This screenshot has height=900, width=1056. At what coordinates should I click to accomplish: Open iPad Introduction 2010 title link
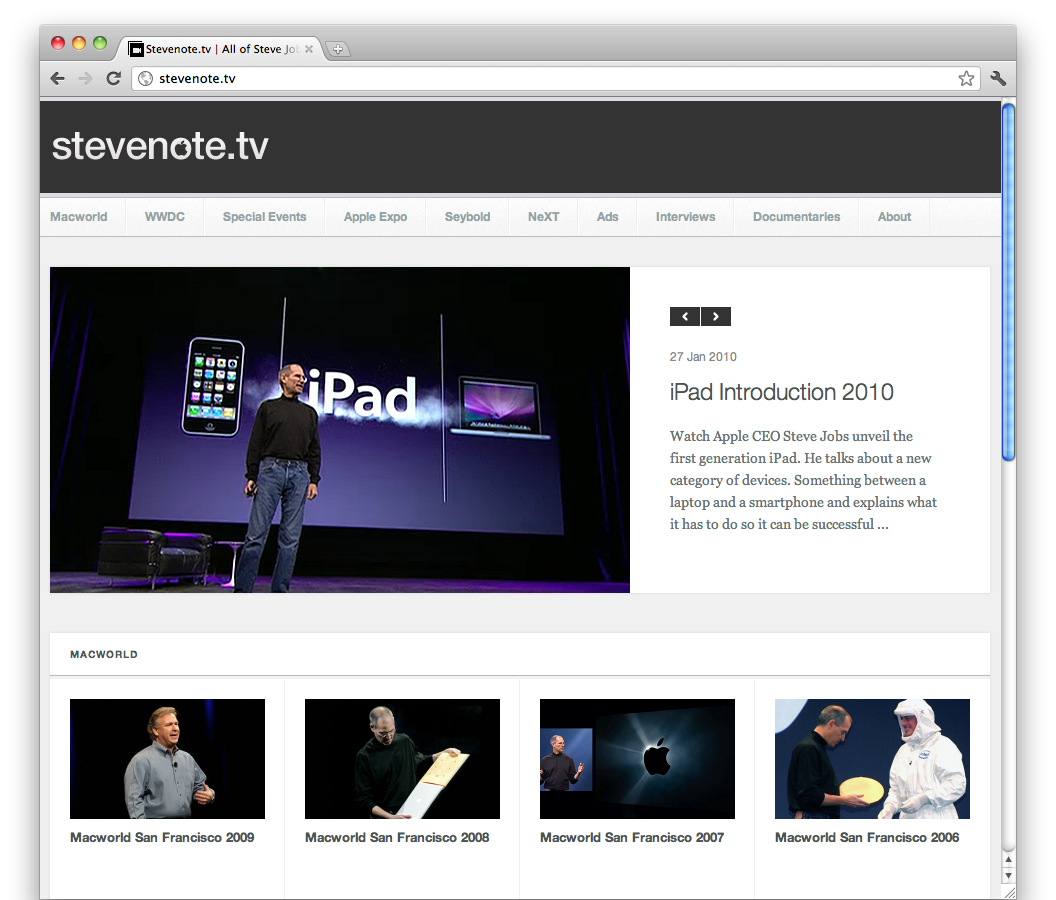click(781, 392)
